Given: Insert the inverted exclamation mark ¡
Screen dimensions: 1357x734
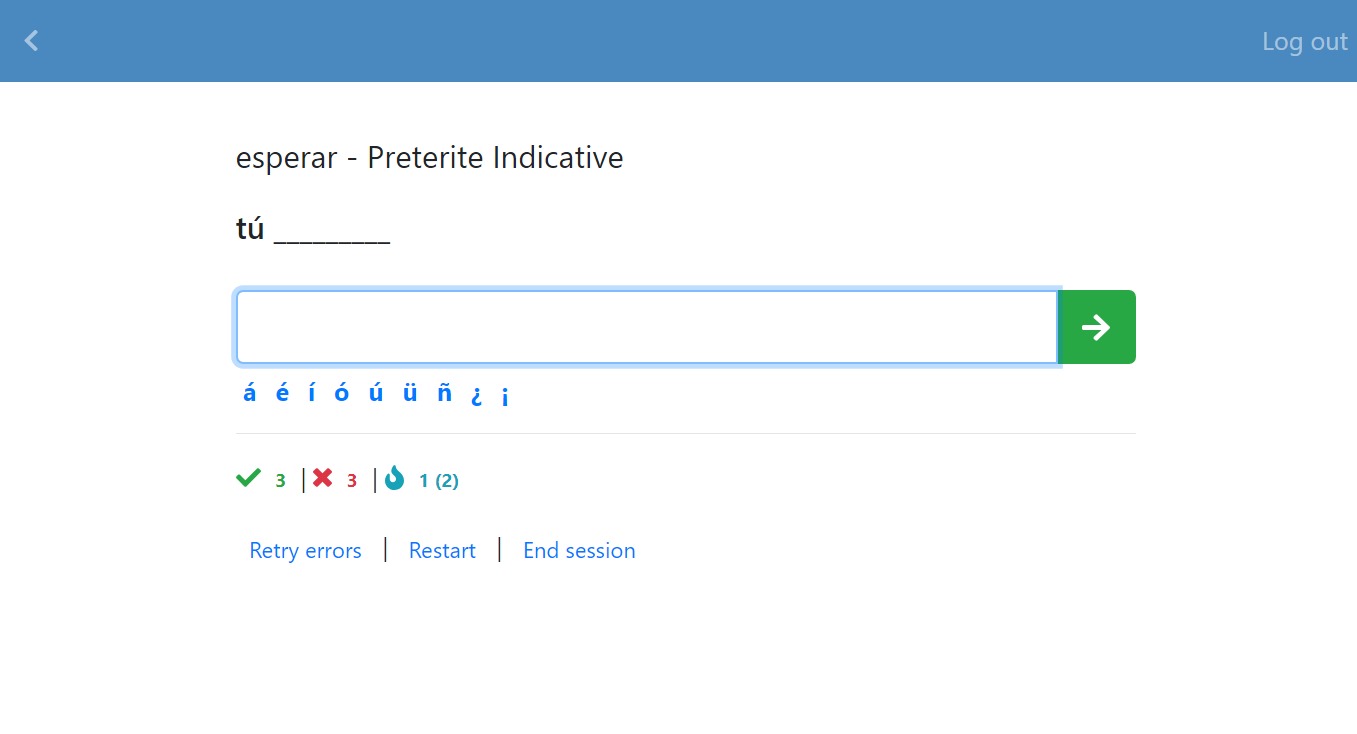Looking at the screenshot, I should point(505,396).
